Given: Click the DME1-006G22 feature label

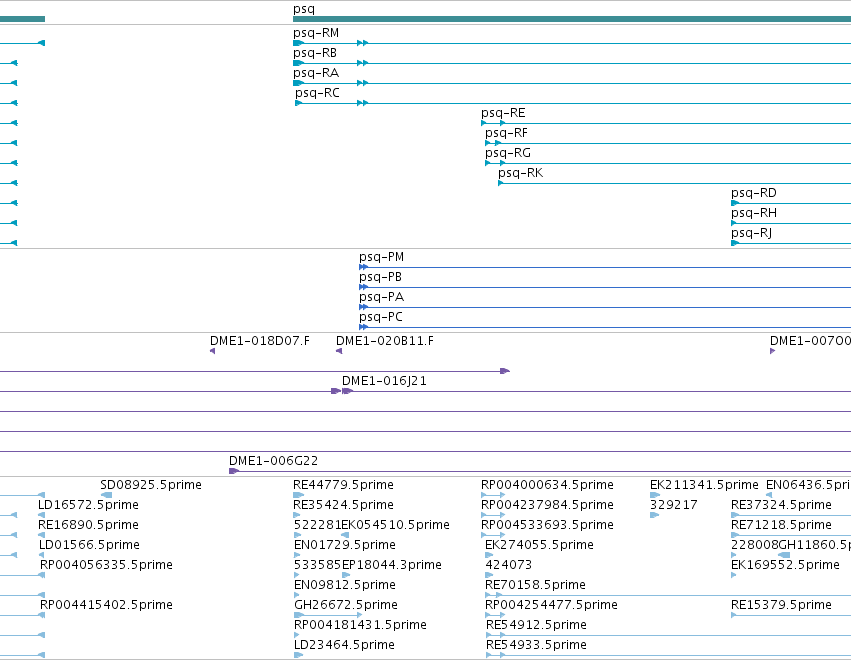Looking at the screenshot, I should (274, 461).
